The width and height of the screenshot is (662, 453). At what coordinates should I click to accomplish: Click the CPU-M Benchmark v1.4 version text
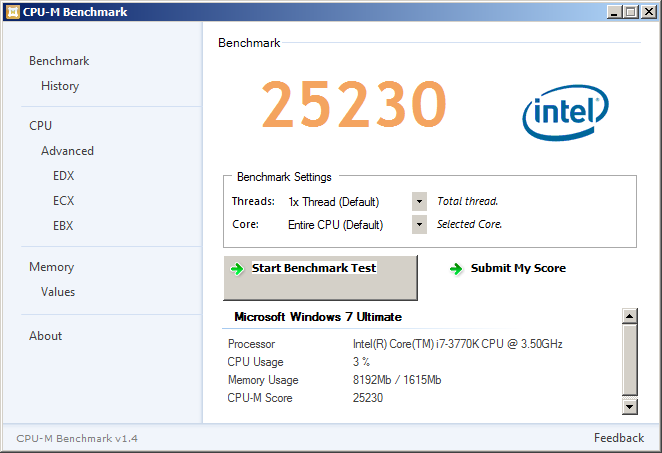click(x=77, y=439)
